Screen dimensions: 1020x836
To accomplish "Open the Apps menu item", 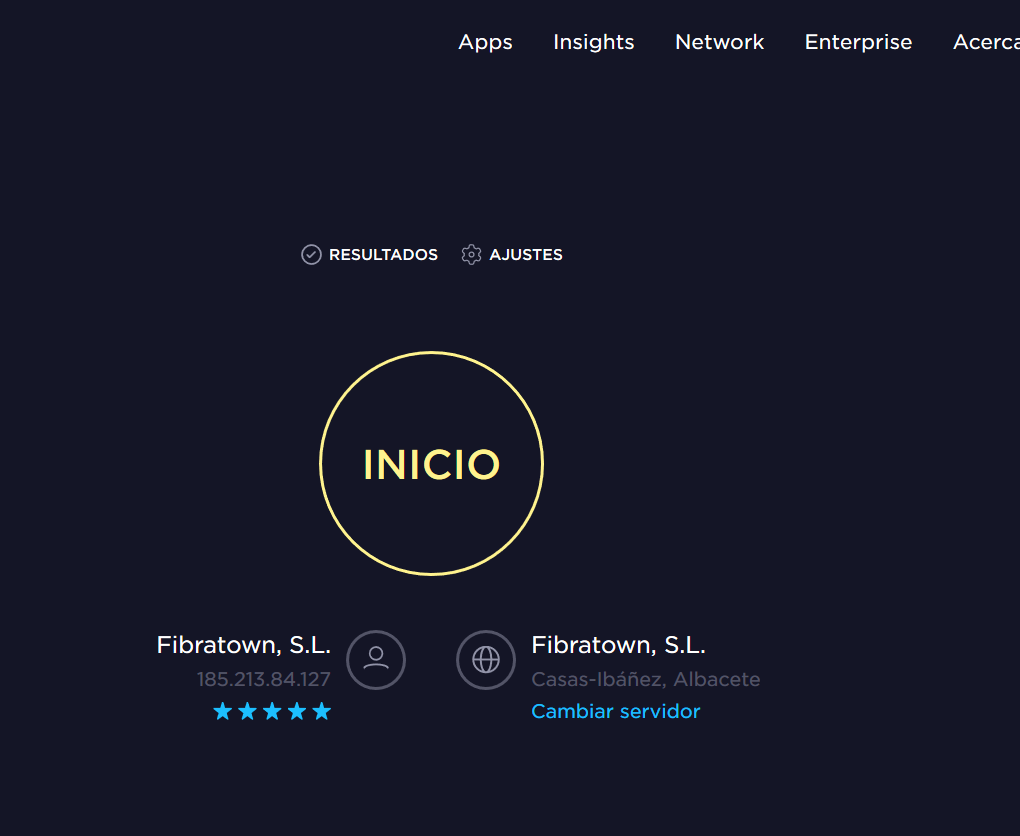I will [x=485, y=42].
